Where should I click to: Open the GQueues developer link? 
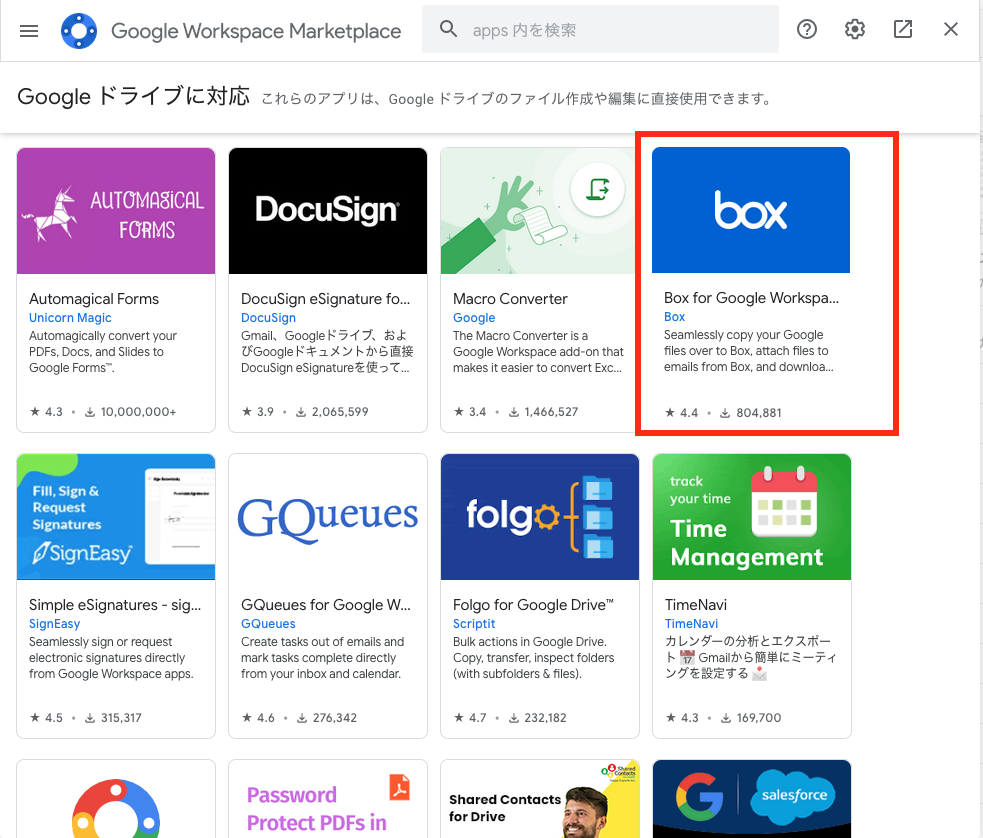268,624
